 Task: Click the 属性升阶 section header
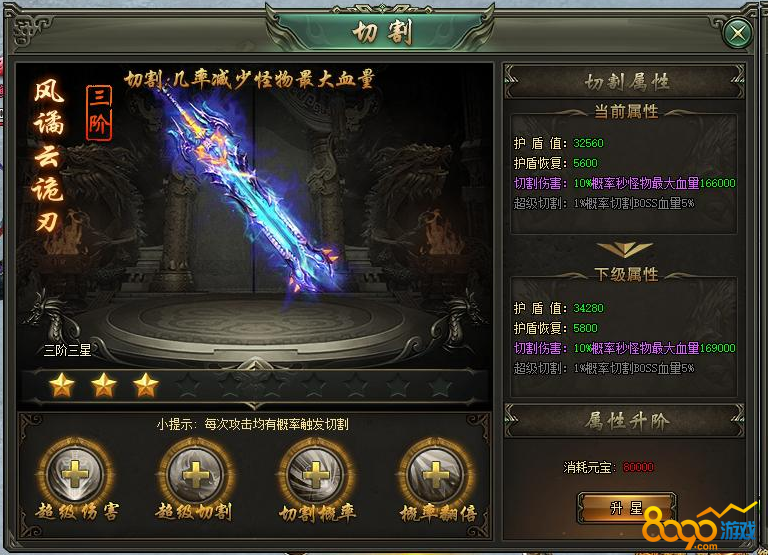[x=625, y=421]
